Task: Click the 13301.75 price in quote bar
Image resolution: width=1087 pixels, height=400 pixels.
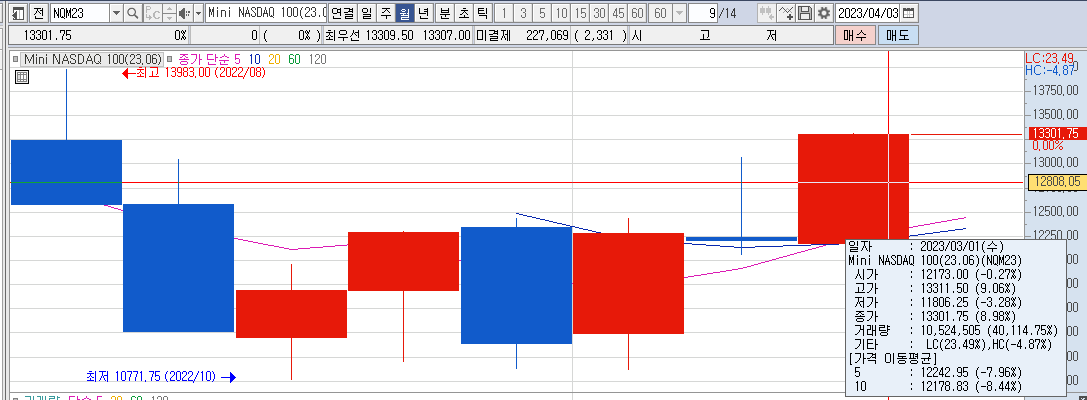Action: tap(47, 35)
